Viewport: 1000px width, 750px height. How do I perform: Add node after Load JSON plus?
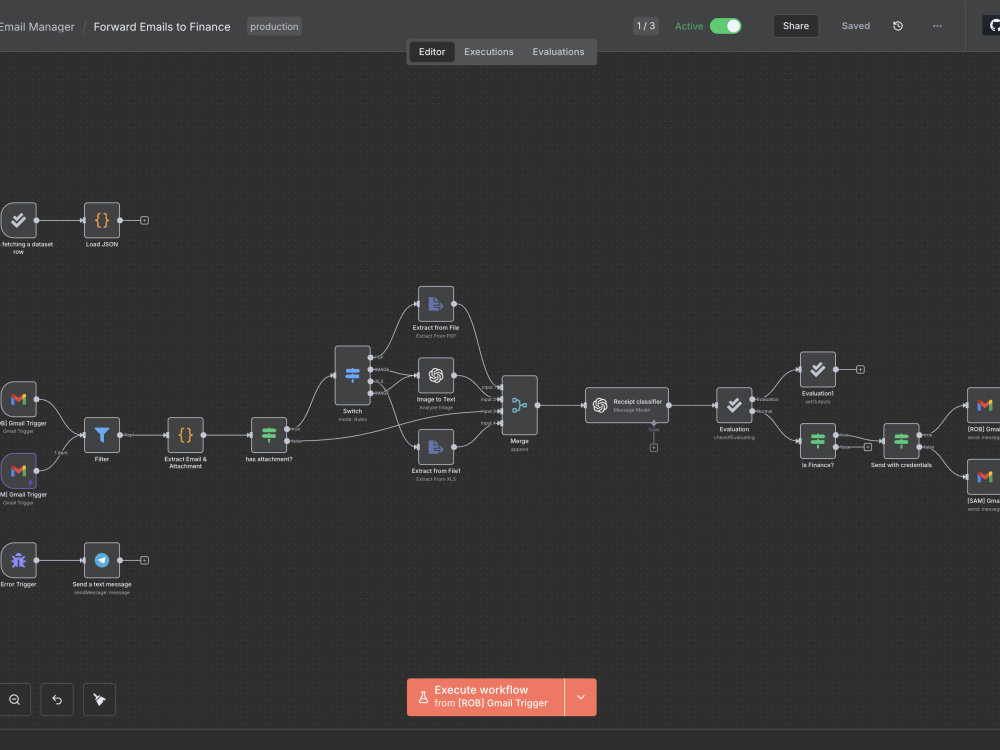(x=144, y=220)
